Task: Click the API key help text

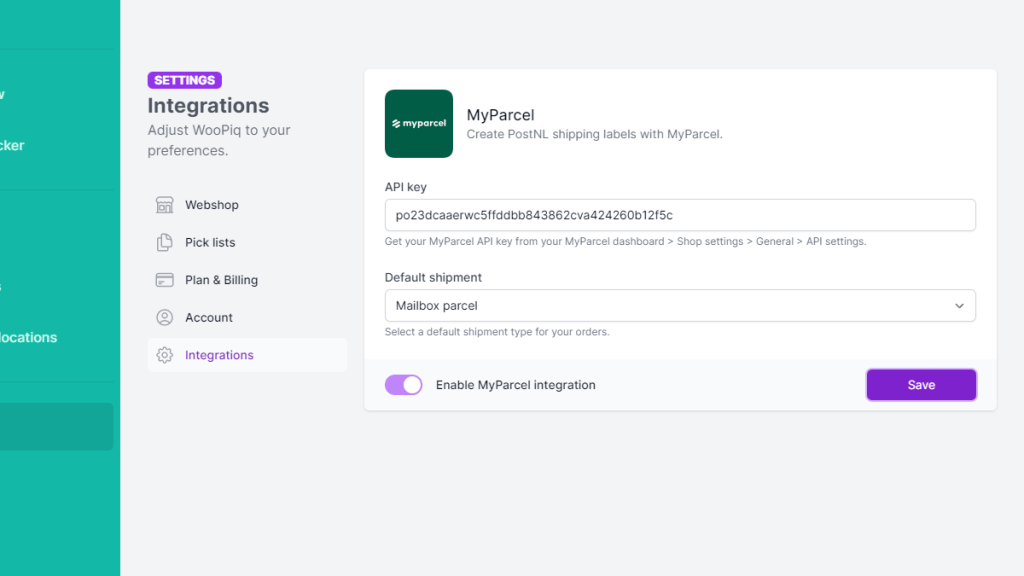Action: 626,242
